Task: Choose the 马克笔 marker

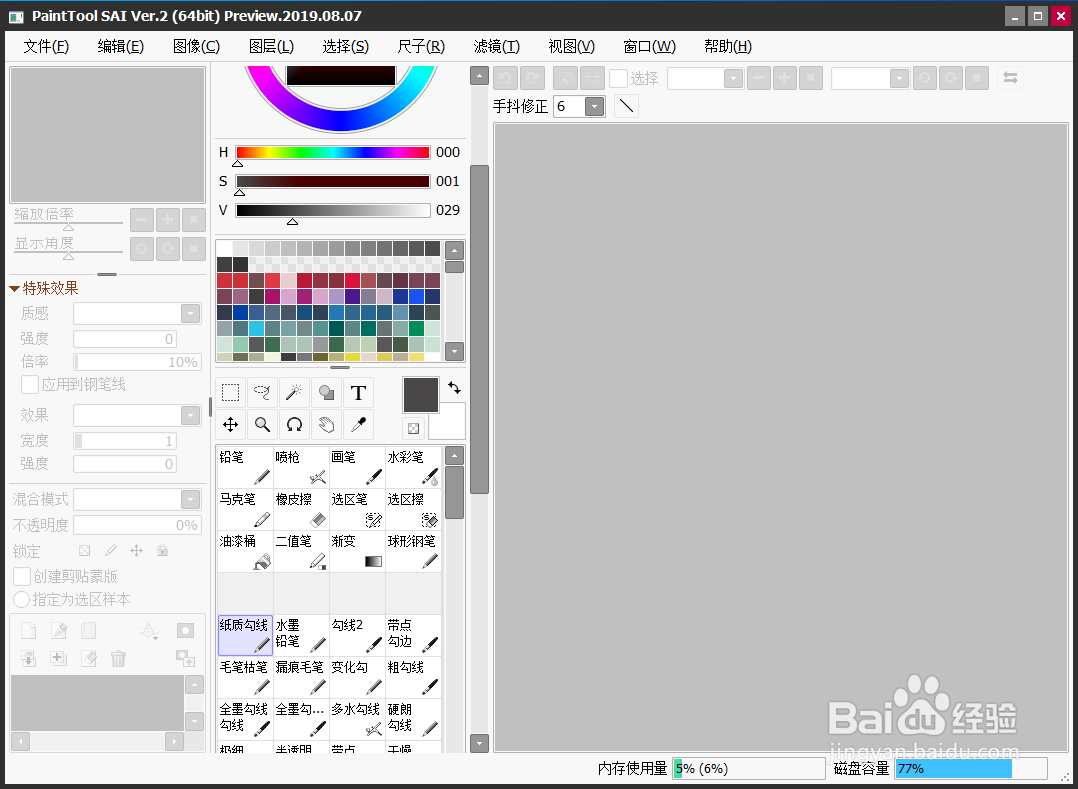Action: pos(245,509)
